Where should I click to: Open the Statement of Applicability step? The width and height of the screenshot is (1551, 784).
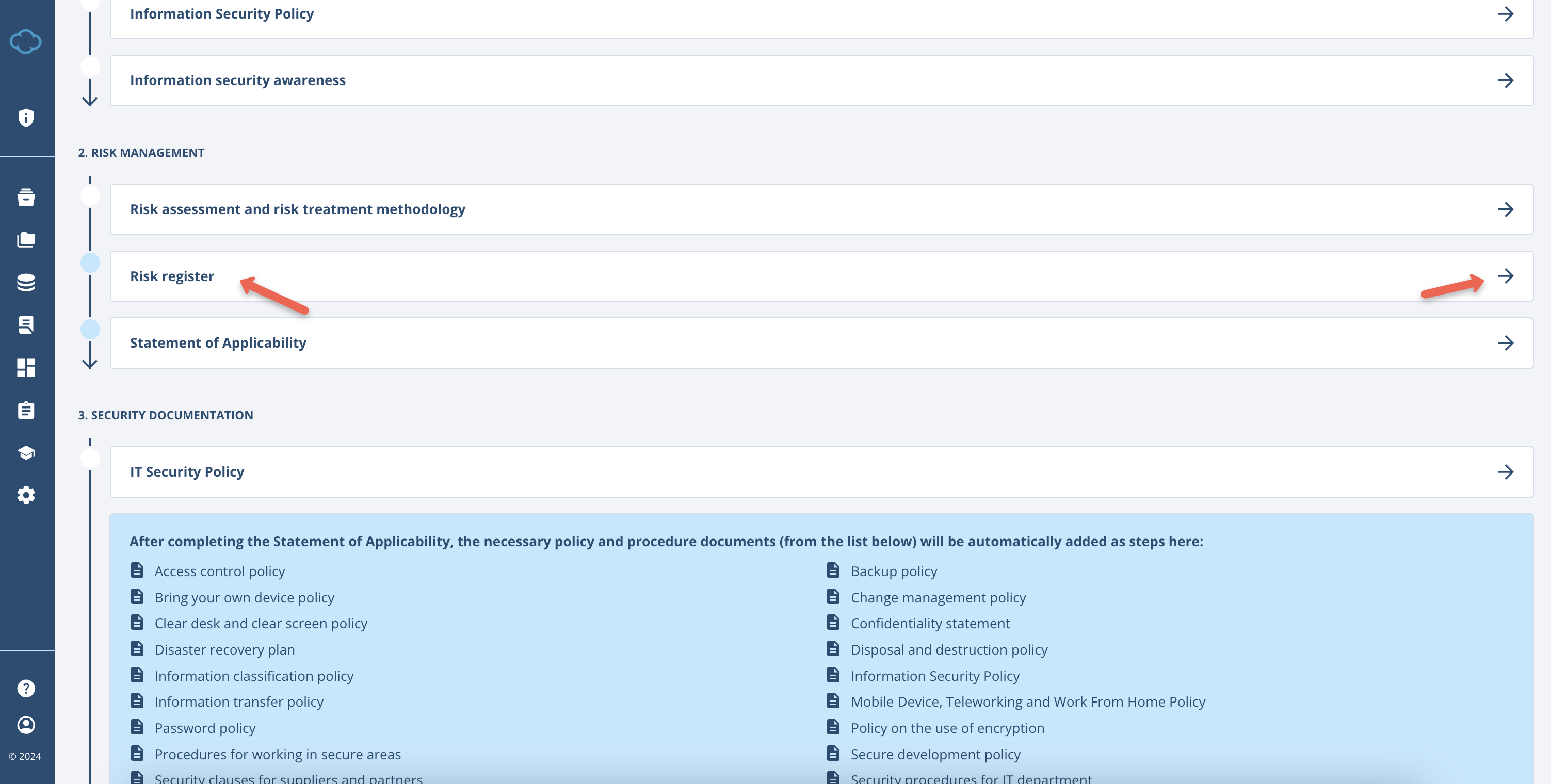[x=1507, y=343]
